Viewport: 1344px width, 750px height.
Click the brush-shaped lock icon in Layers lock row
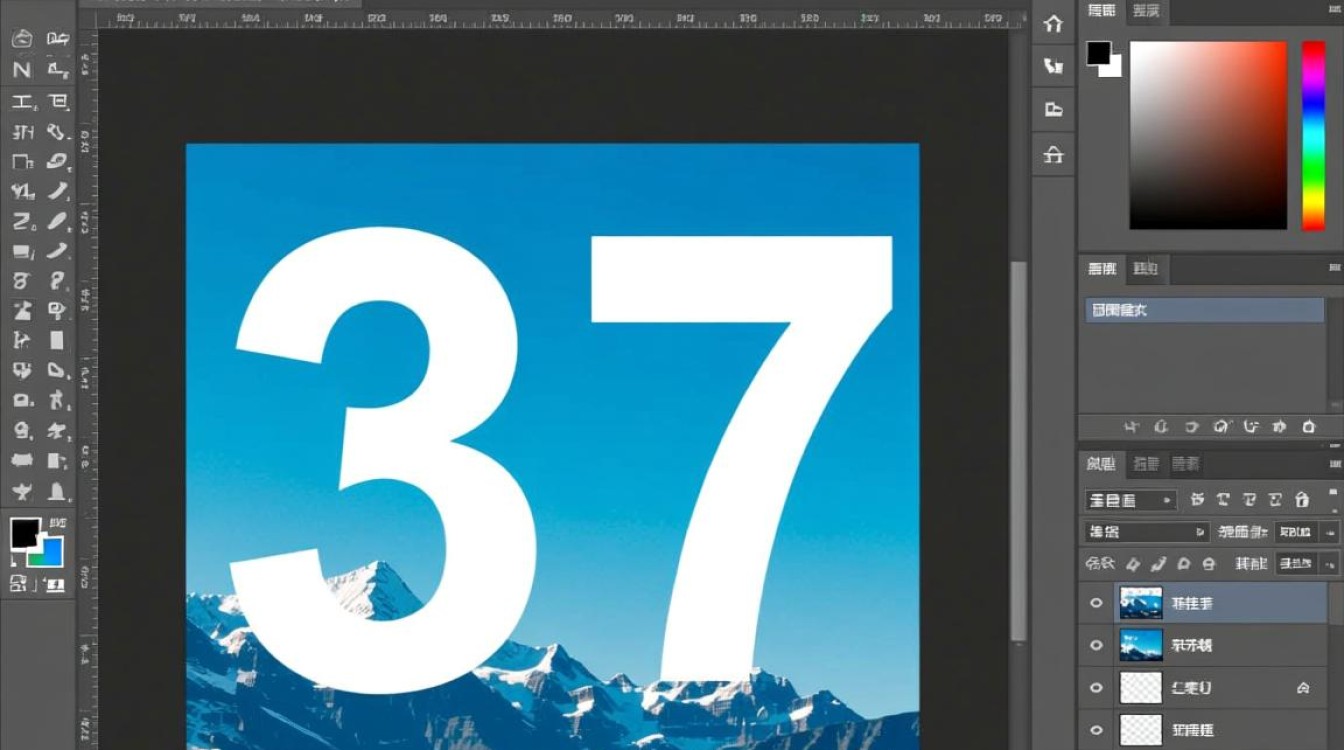[x=1158, y=564]
